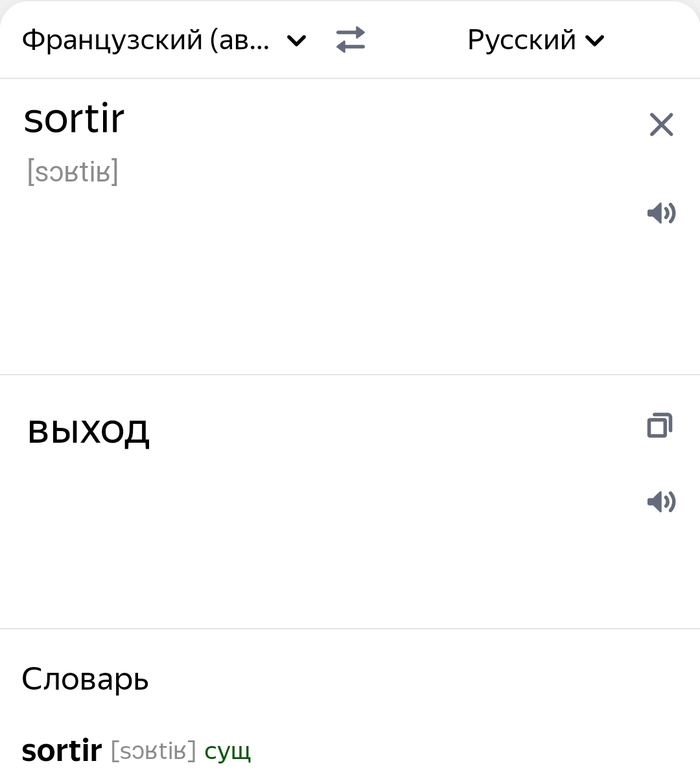The width and height of the screenshot is (700, 783).
Task: Listen to the Russian translation audio
Action: pyautogui.click(x=661, y=502)
